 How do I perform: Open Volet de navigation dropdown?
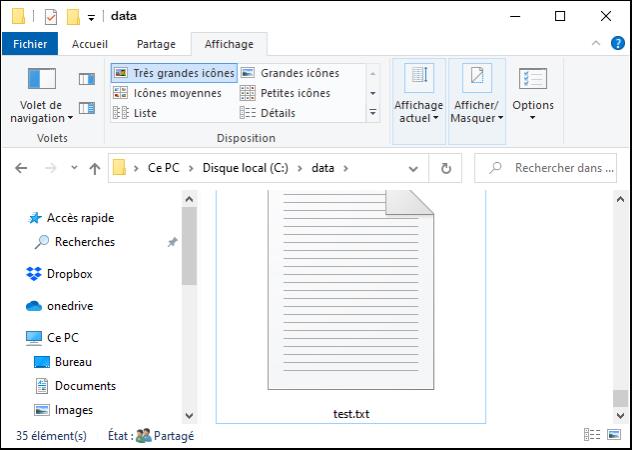point(42,111)
